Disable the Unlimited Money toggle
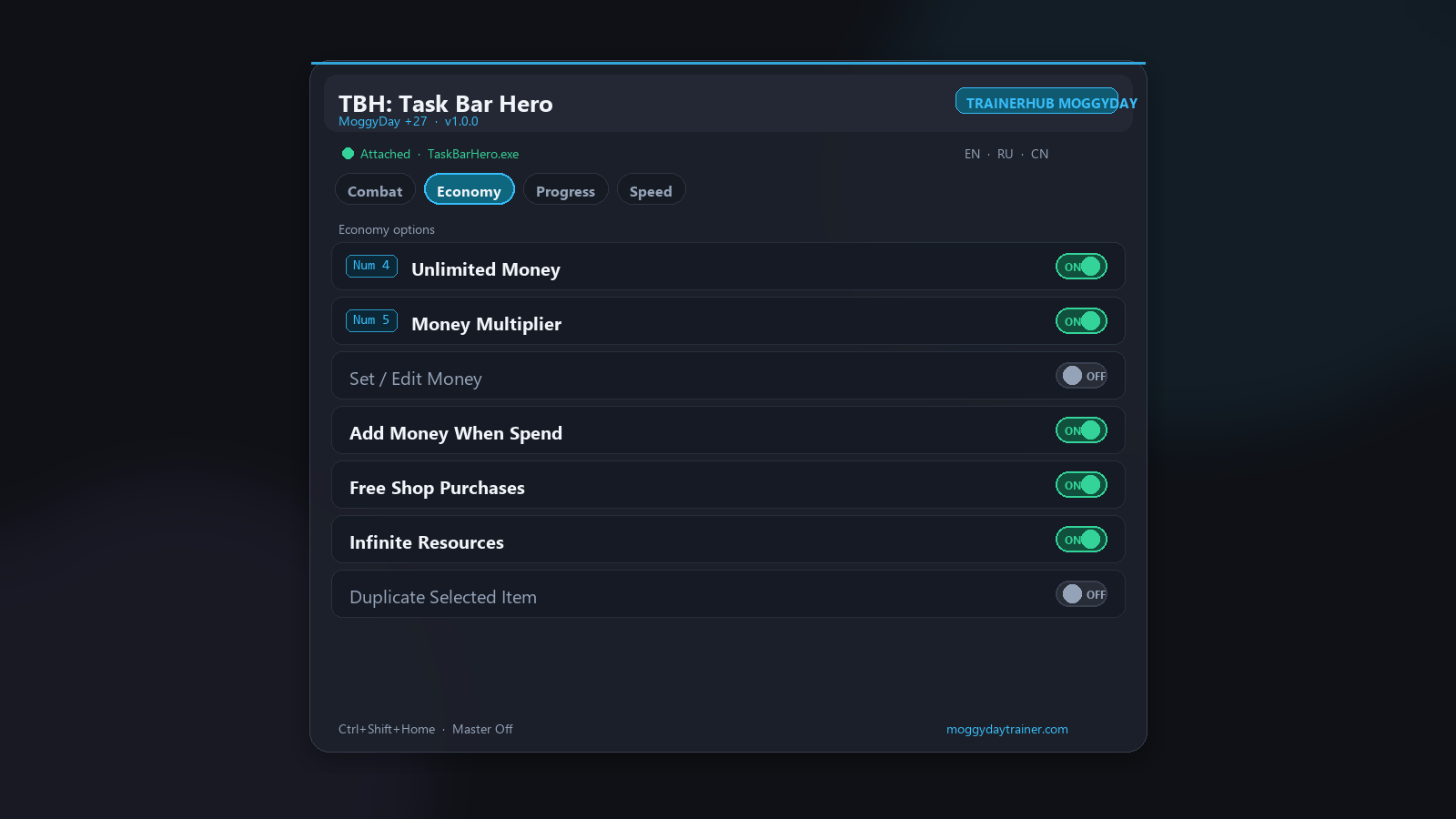 (x=1081, y=267)
